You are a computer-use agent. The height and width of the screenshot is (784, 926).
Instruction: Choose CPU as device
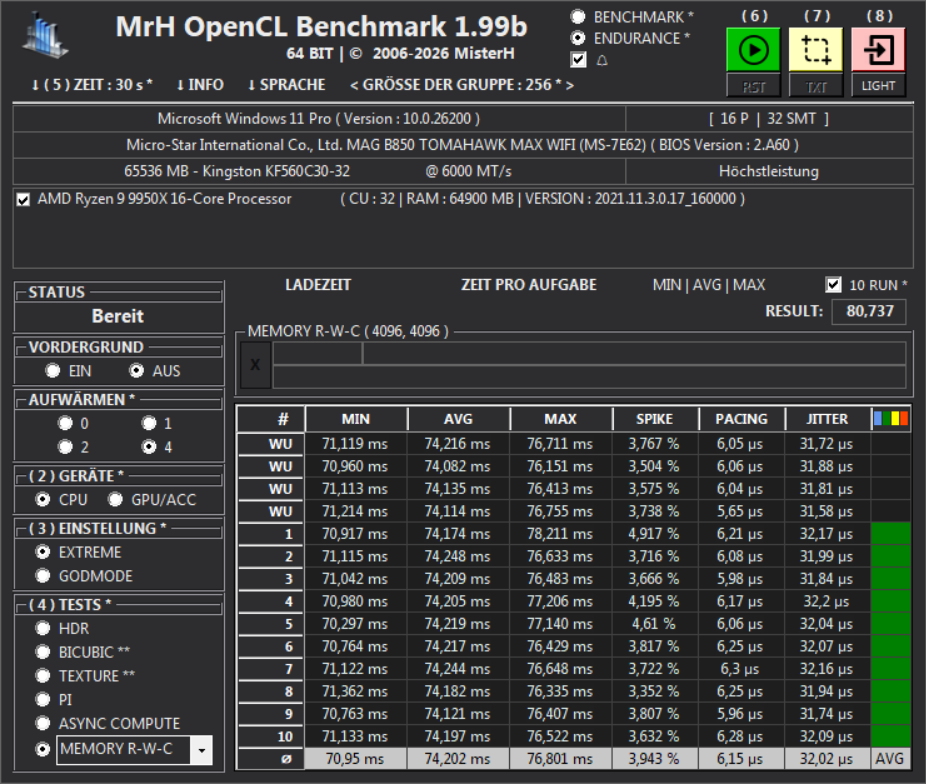43,499
